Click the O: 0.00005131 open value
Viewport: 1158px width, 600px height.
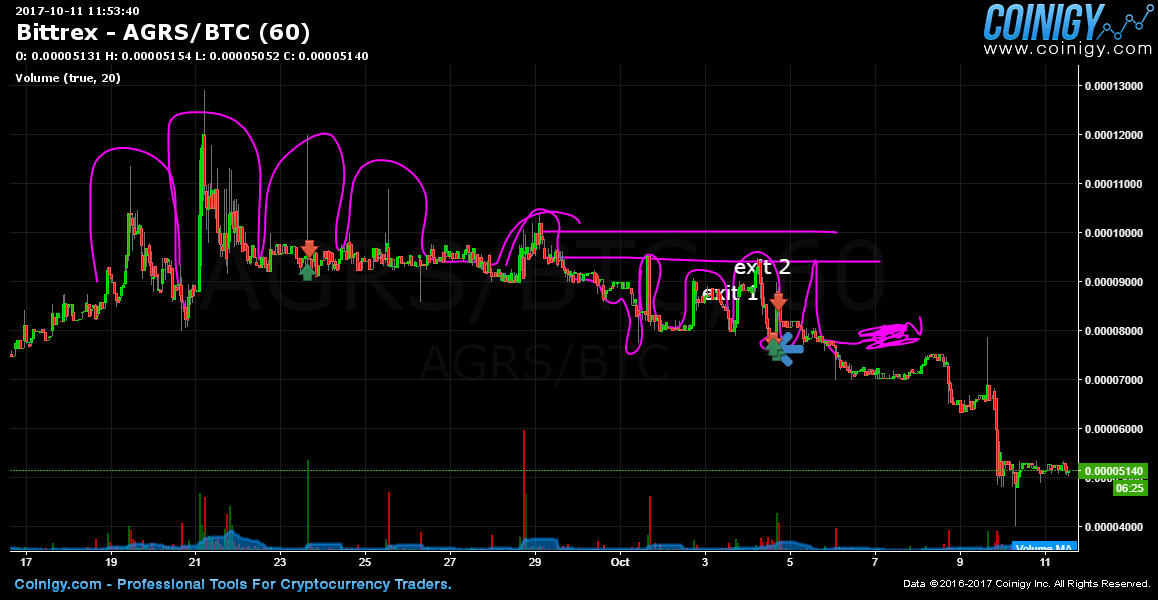[57, 56]
